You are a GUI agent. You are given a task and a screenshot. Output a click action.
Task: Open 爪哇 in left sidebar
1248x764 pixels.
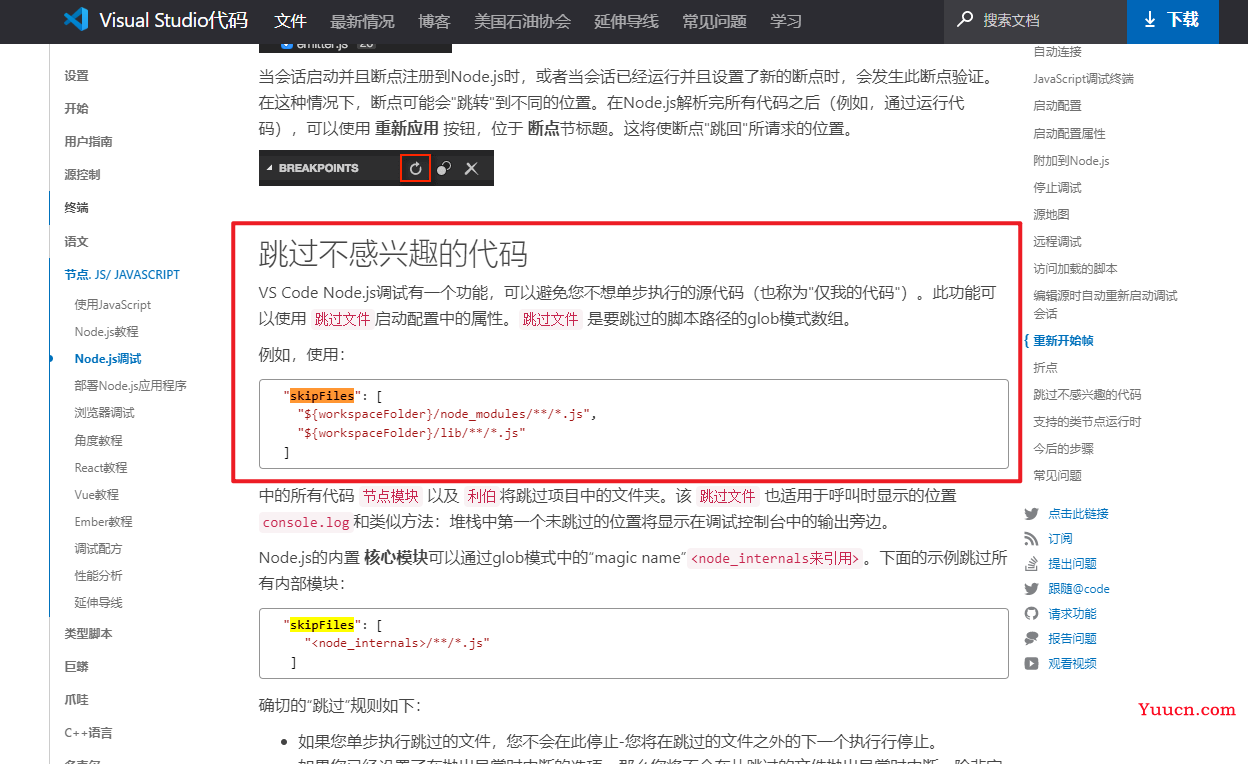[x=76, y=699]
